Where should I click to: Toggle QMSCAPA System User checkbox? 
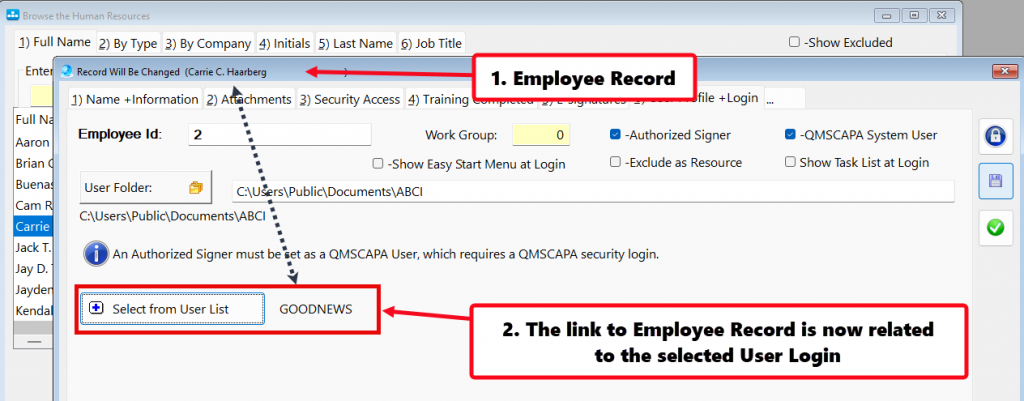pyautogui.click(x=792, y=135)
